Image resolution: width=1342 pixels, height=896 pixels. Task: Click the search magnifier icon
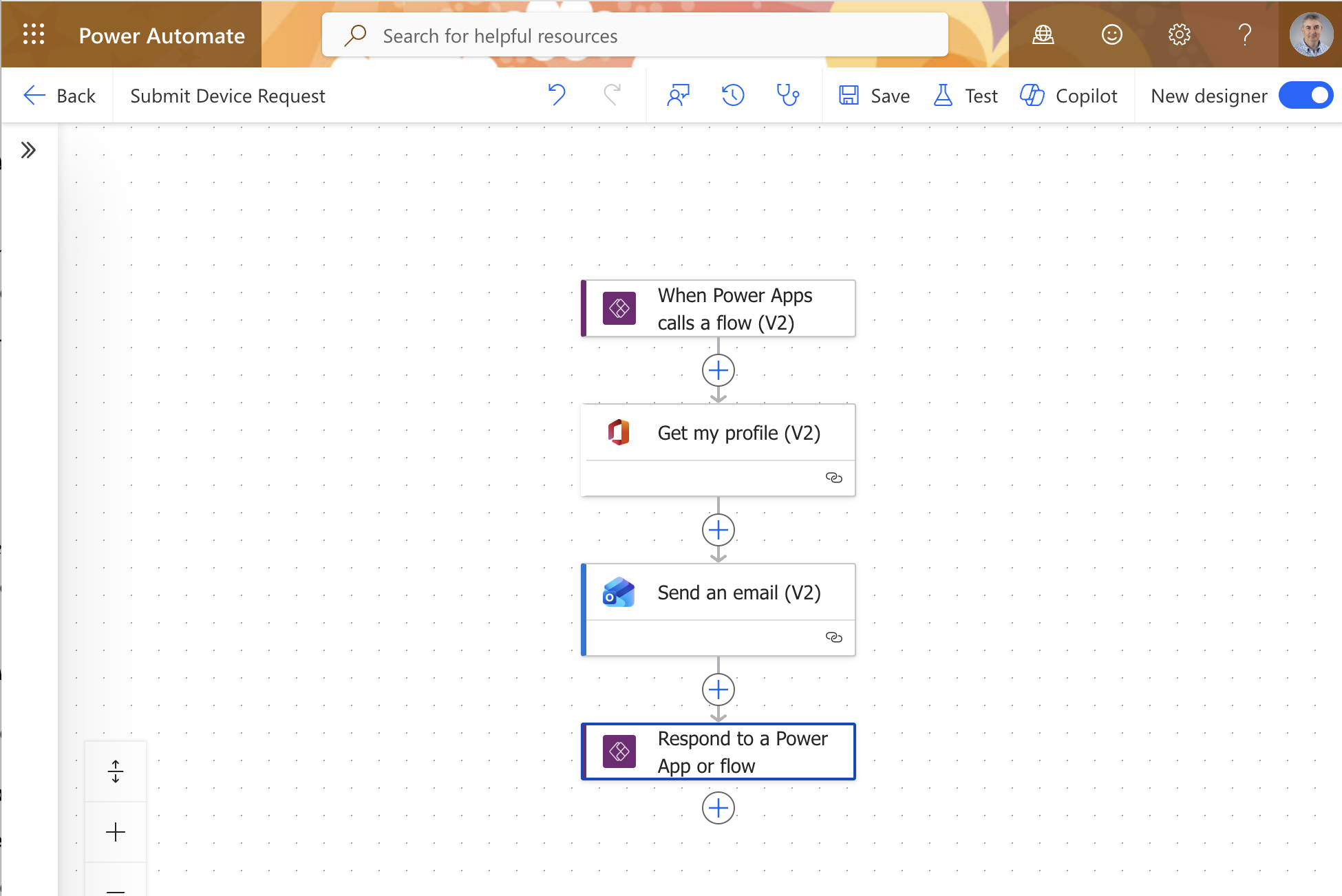tap(355, 35)
